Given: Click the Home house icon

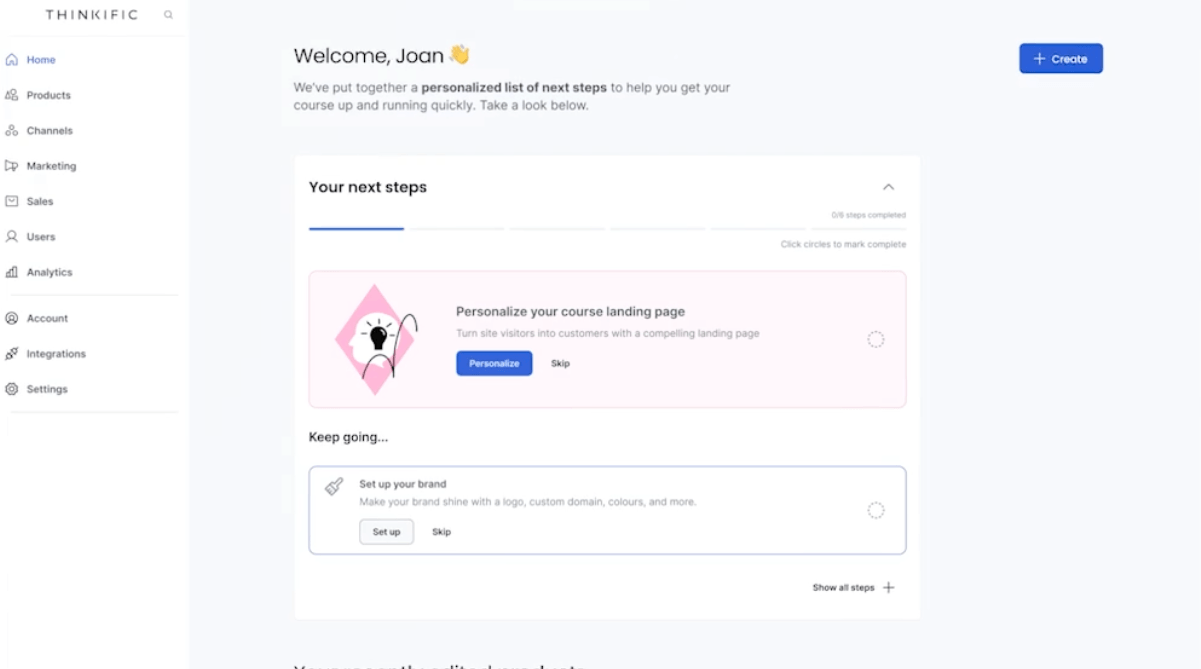Looking at the screenshot, I should click(12, 60).
